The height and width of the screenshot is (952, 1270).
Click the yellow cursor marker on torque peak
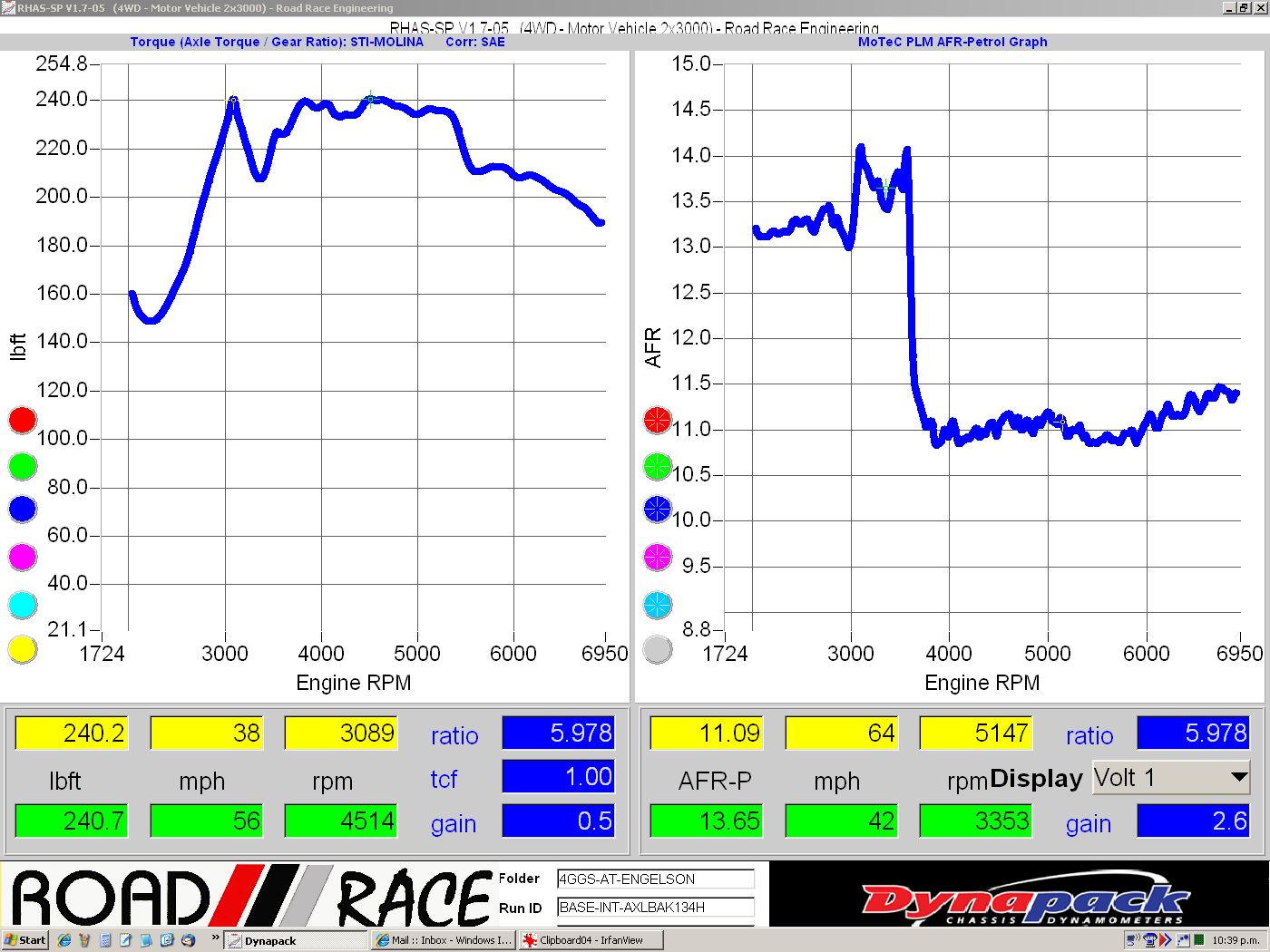click(x=233, y=100)
